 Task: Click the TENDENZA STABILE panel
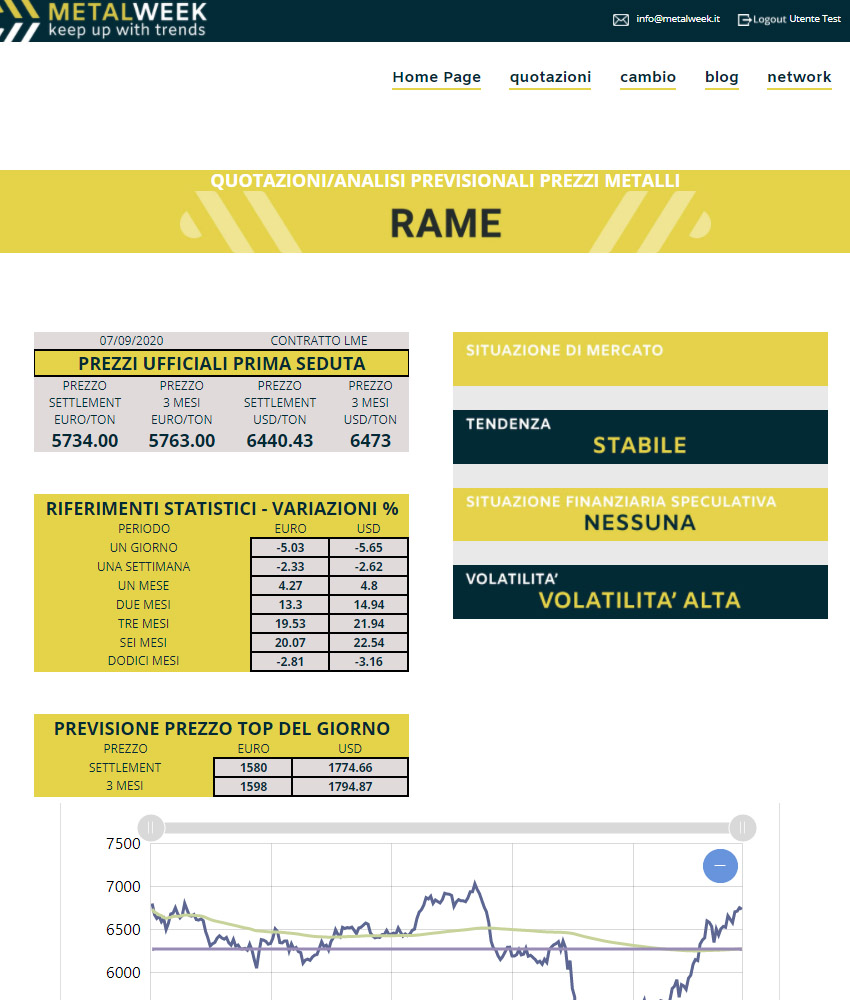640,437
